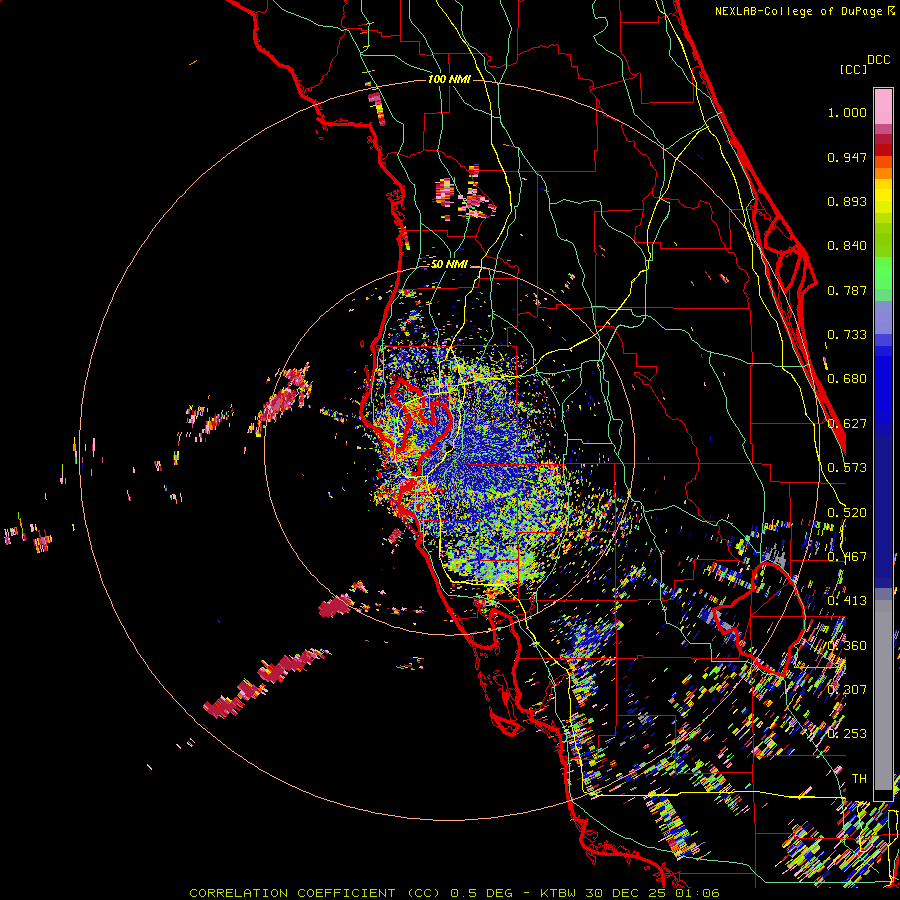Screen dimensions: 900x900
Task: Click the 1.000 color scale value
Action: coord(847,112)
